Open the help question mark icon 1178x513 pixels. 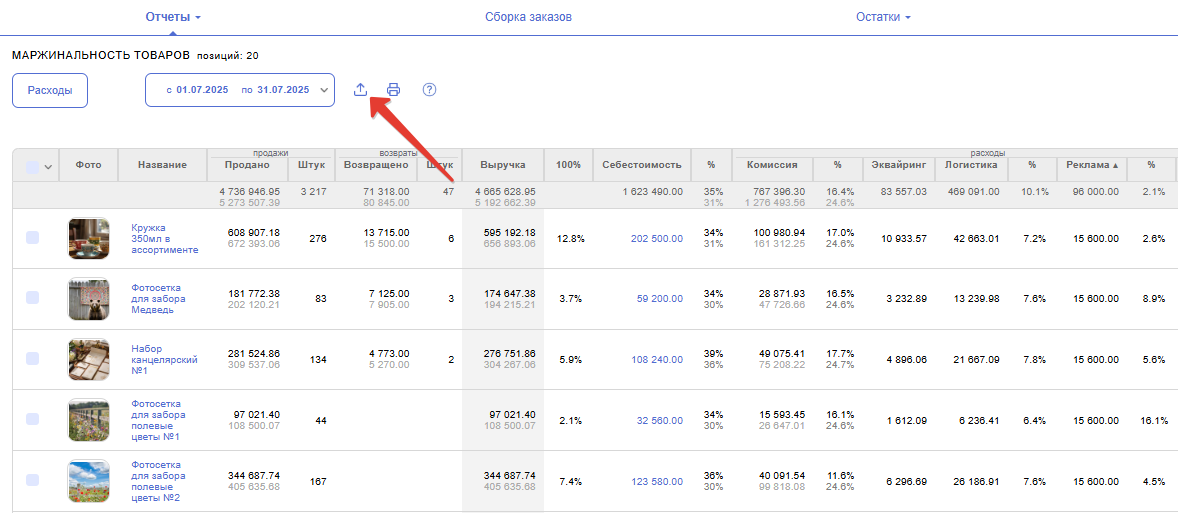point(430,90)
